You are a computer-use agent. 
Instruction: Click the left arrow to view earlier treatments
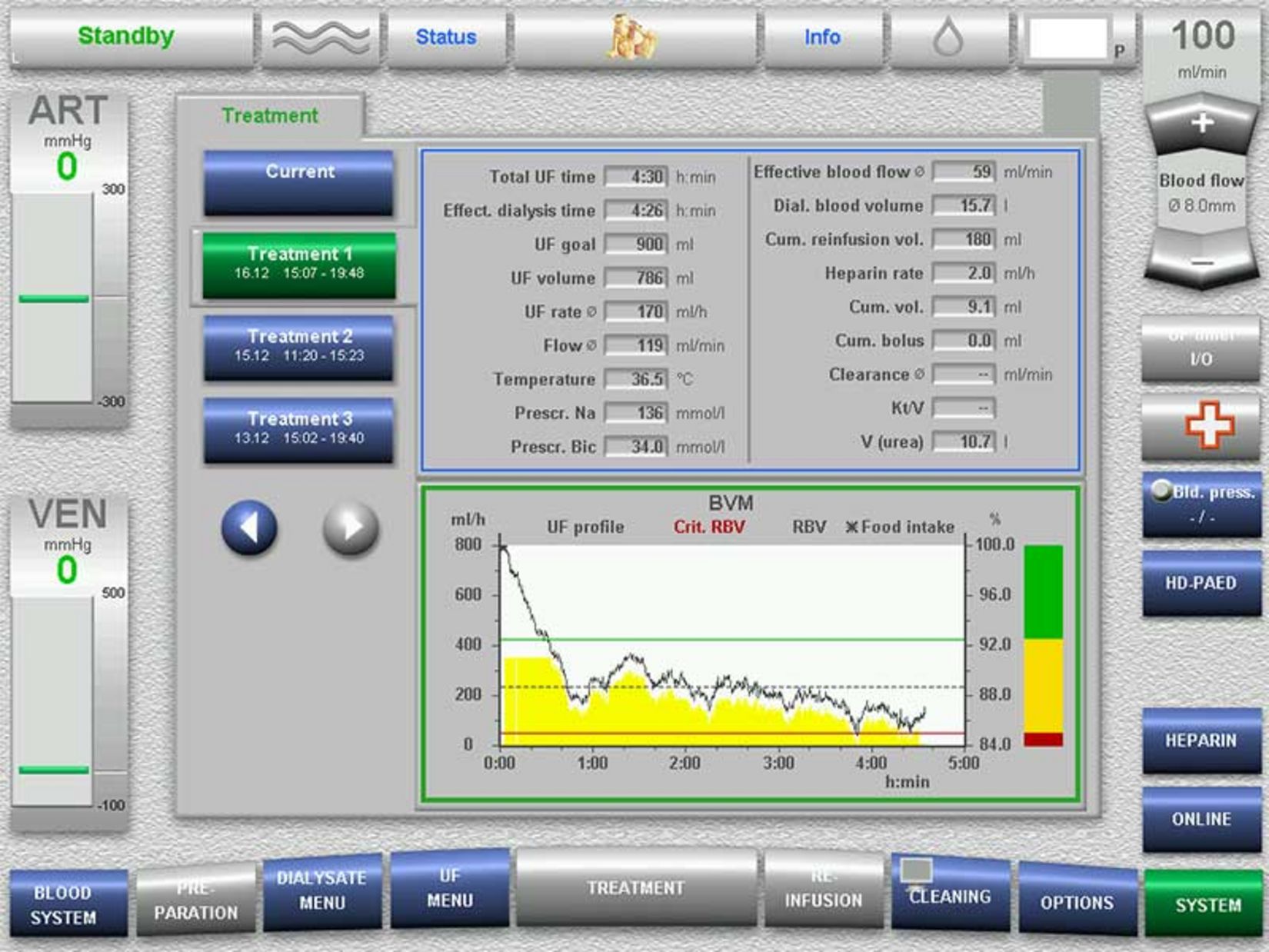point(248,529)
